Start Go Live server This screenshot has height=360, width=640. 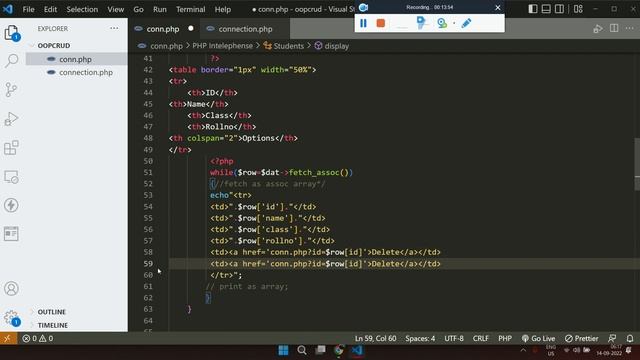tap(538, 338)
